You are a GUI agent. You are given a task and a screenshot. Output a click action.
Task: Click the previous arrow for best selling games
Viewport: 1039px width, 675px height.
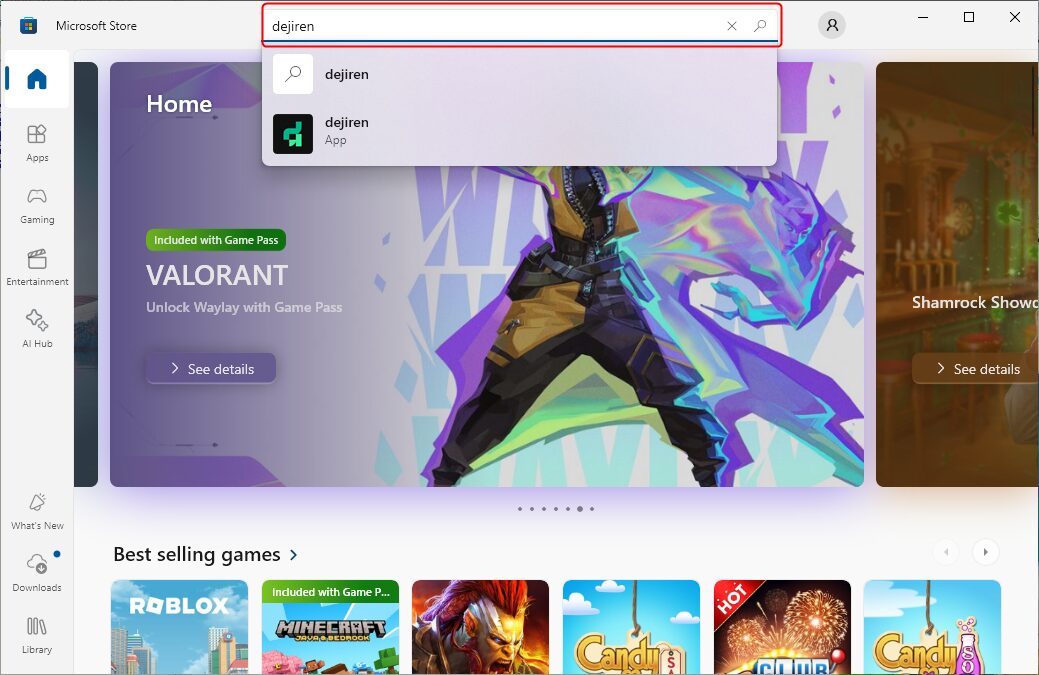(946, 552)
